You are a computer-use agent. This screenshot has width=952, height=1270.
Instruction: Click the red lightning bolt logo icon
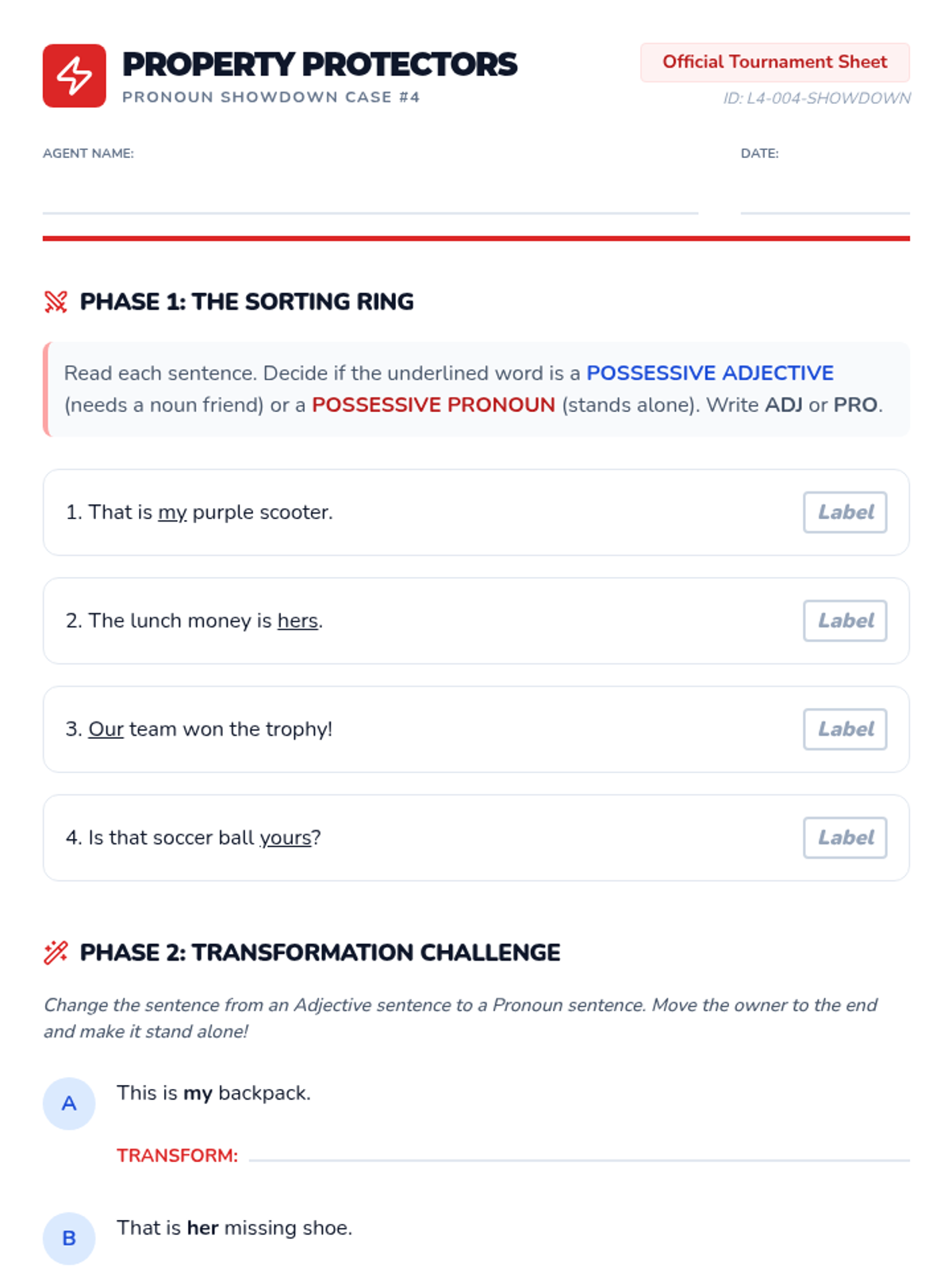point(74,75)
